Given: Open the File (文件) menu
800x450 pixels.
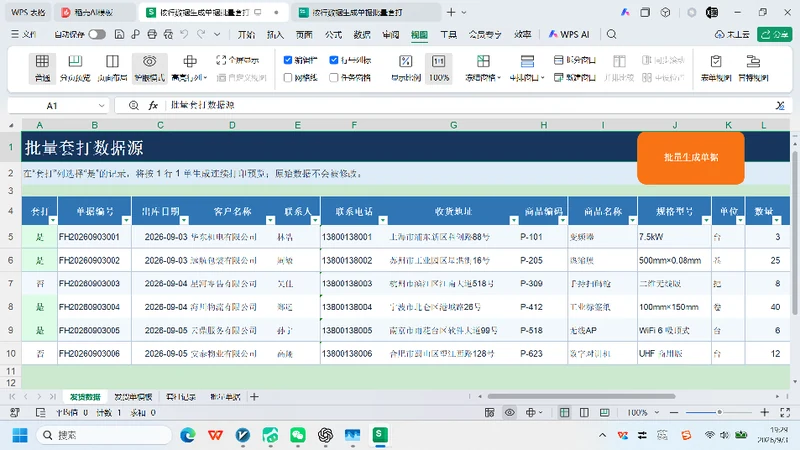Looking at the screenshot, I should pos(23,34).
